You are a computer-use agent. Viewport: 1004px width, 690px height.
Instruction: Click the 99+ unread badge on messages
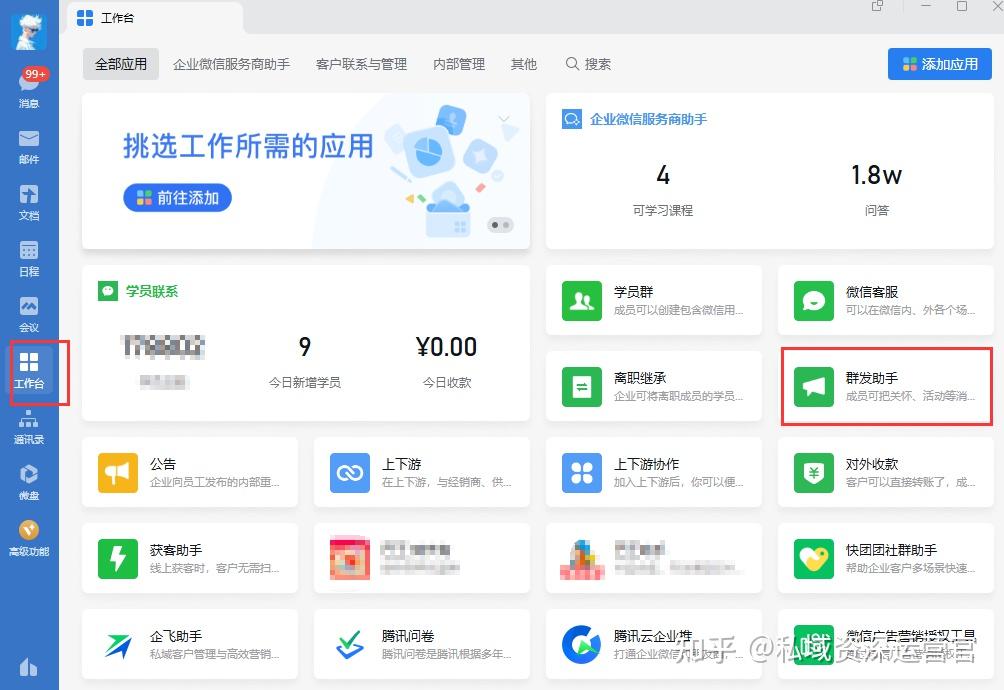pos(35,74)
